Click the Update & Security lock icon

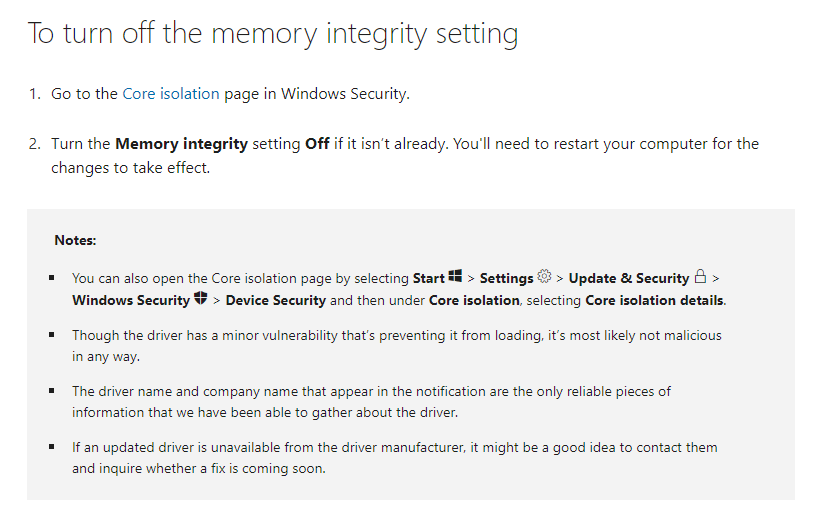700,277
